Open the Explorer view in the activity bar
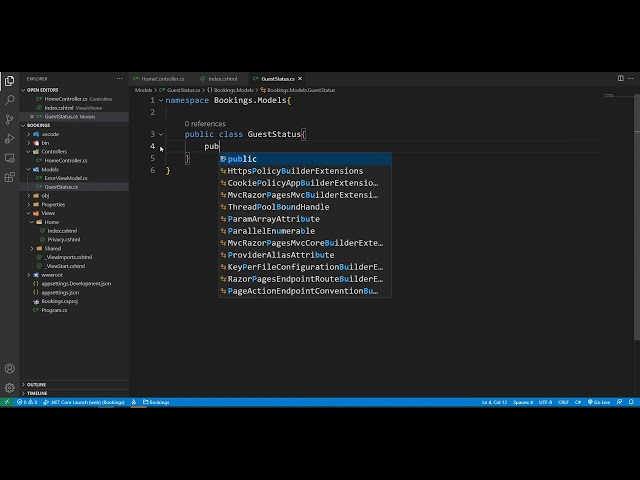 (x=9, y=81)
